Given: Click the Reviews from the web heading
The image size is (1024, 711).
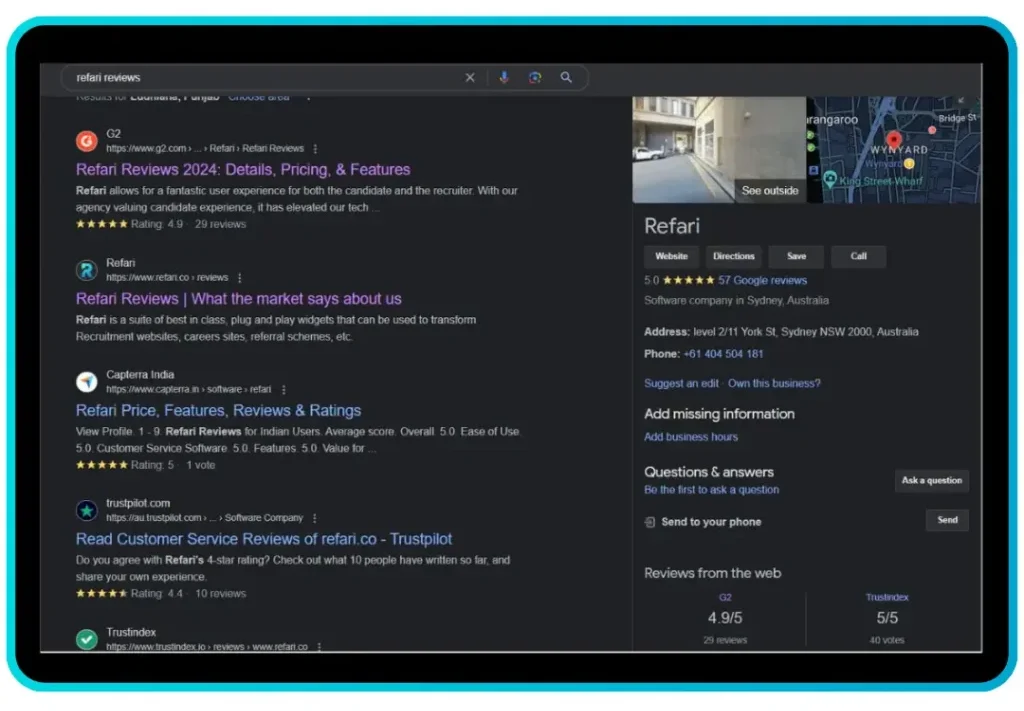Looking at the screenshot, I should 712,574.
